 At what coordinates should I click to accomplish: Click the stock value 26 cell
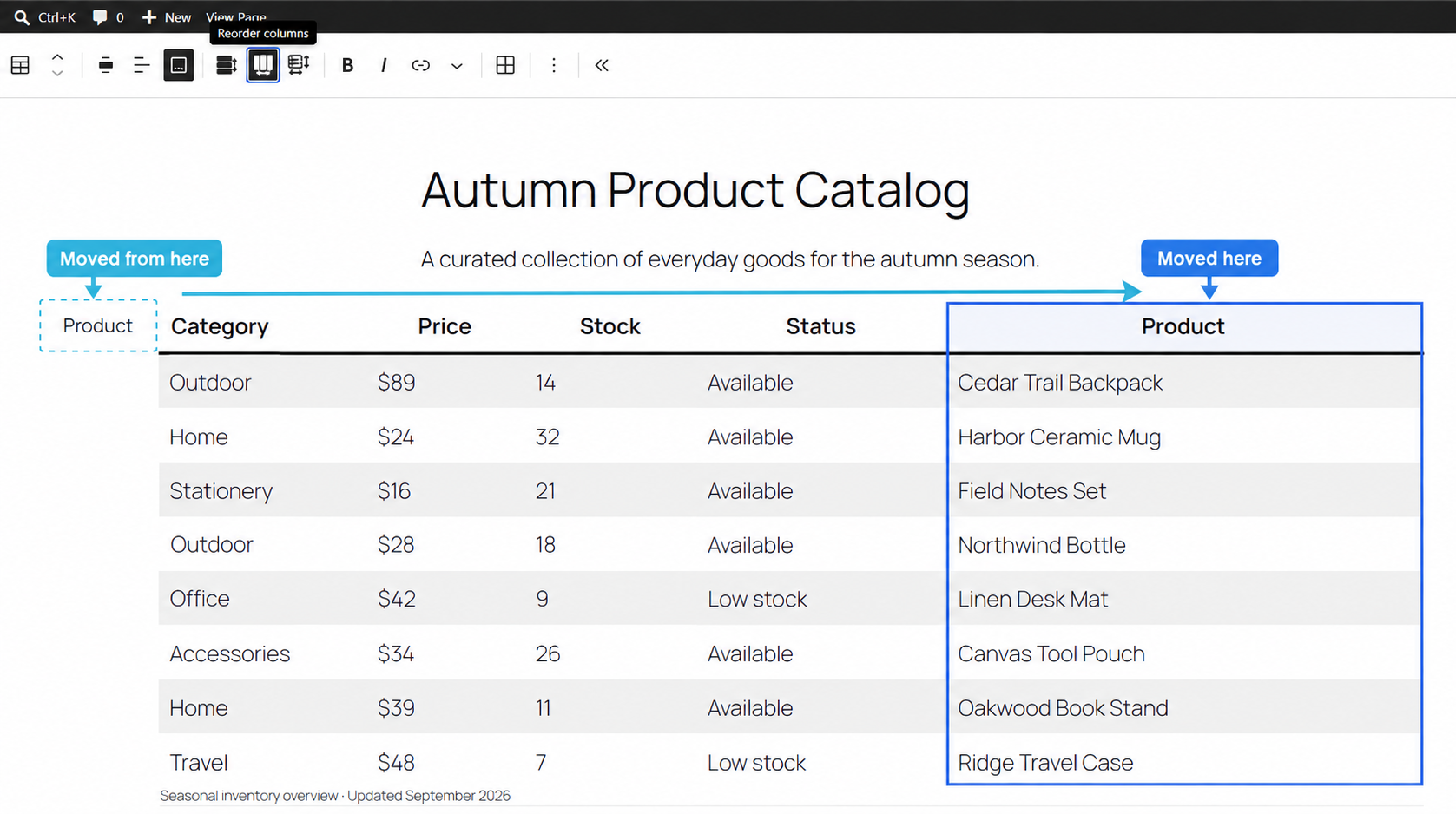pyautogui.click(x=547, y=653)
